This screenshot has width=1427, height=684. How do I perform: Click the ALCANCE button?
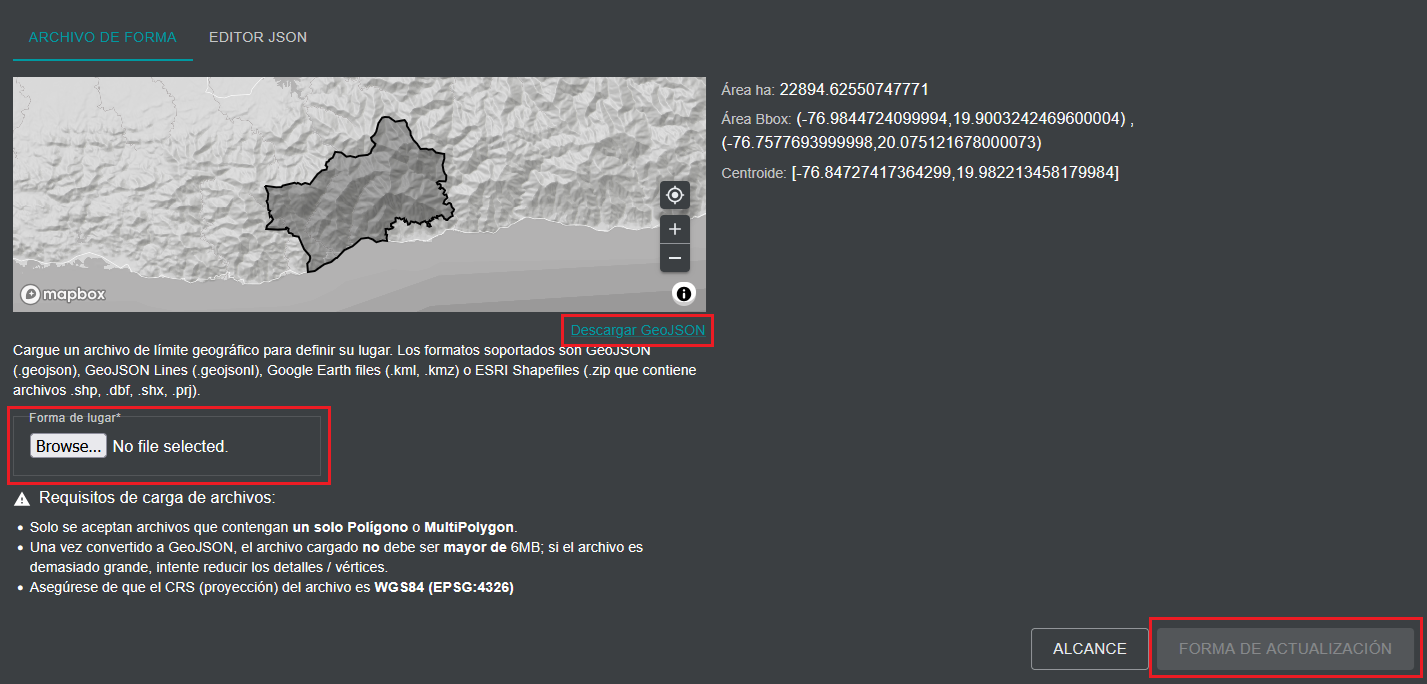point(1089,649)
